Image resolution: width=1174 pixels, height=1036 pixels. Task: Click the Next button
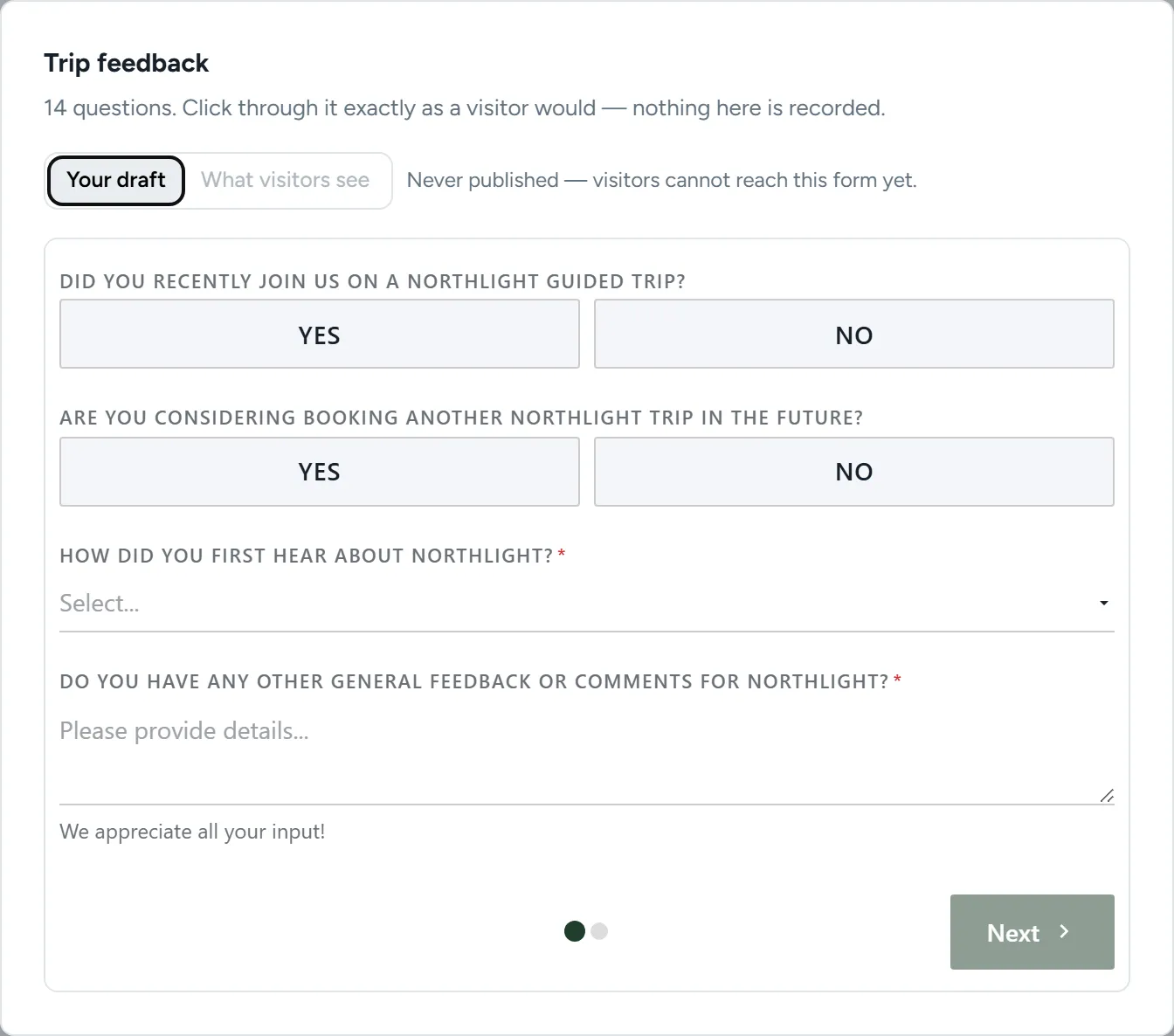coord(1032,932)
